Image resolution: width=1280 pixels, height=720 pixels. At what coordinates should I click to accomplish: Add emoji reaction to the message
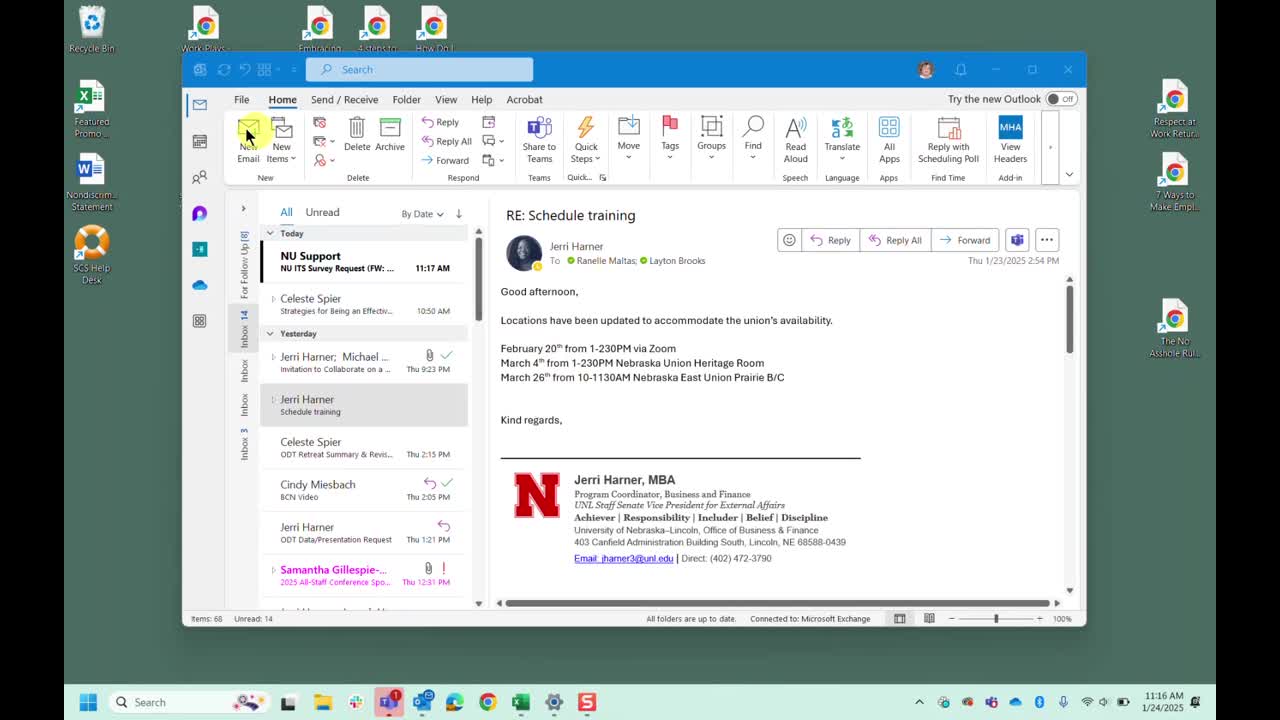click(x=789, y=240)
